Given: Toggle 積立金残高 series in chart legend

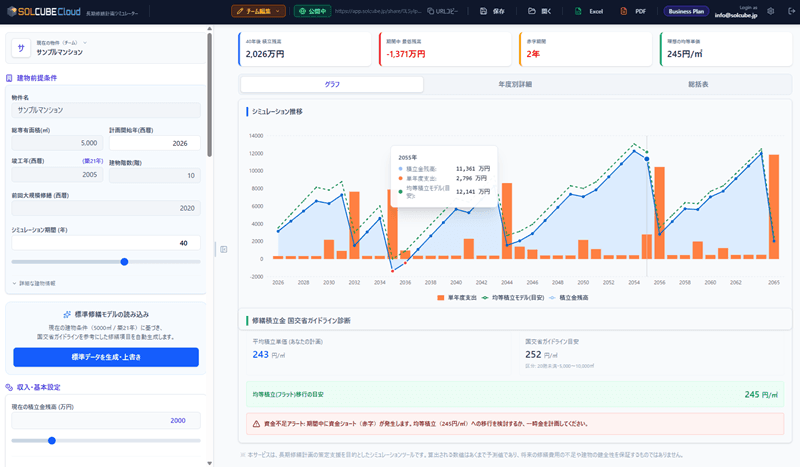Looking at the screenshot, I should [x=569, y=297].
